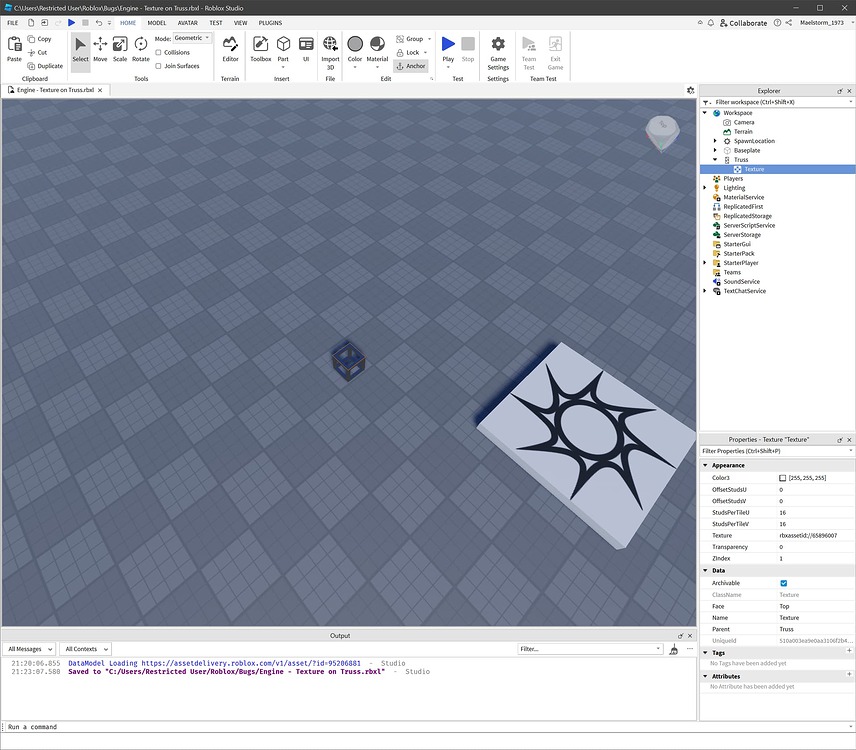This screenshot has height=750, width=856.
Task: Open the PLUGINS menu
Action: tap(269, 22)
